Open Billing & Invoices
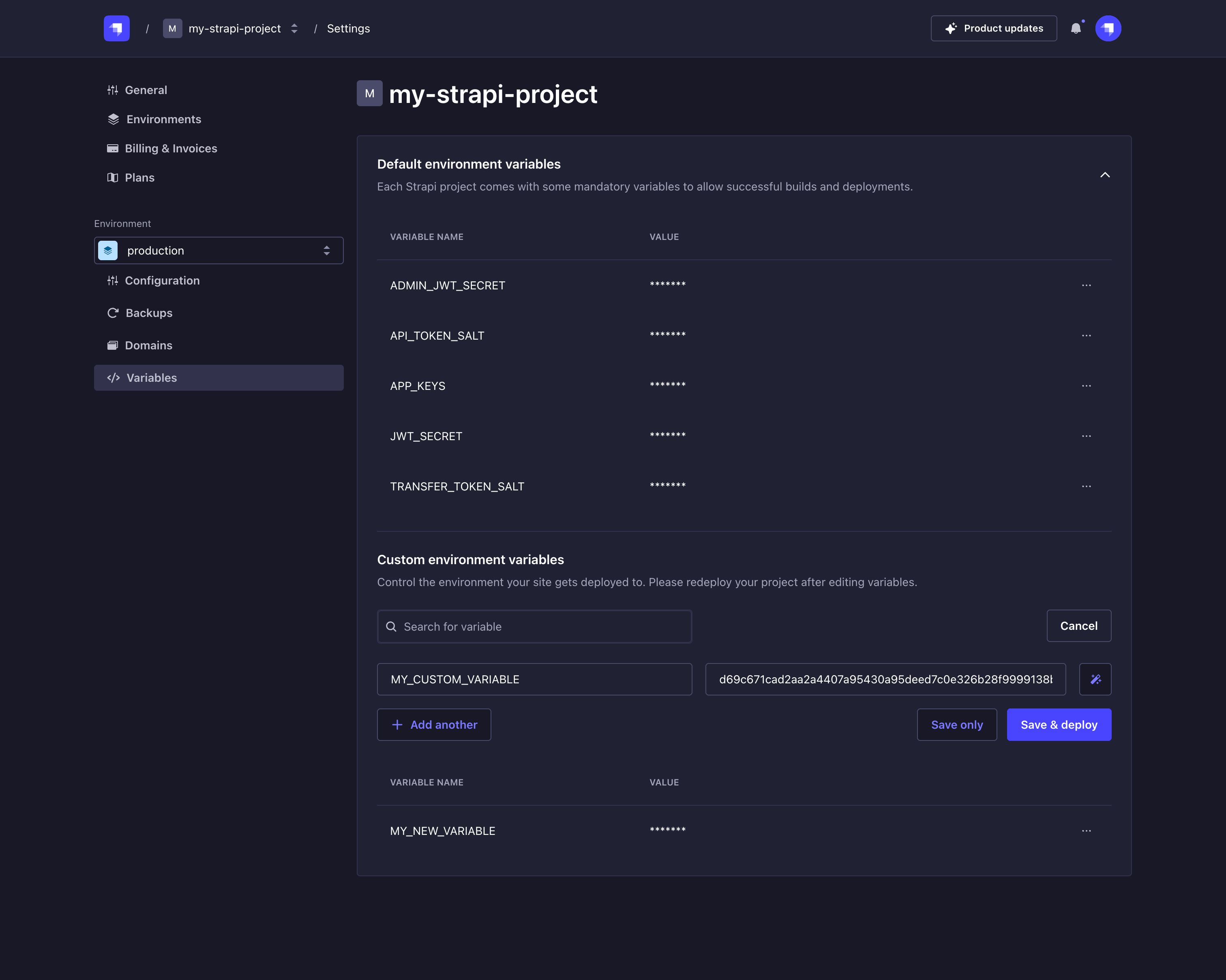Image resolution: width=1226 pixels, height=980 pixels. click(162, 148)
